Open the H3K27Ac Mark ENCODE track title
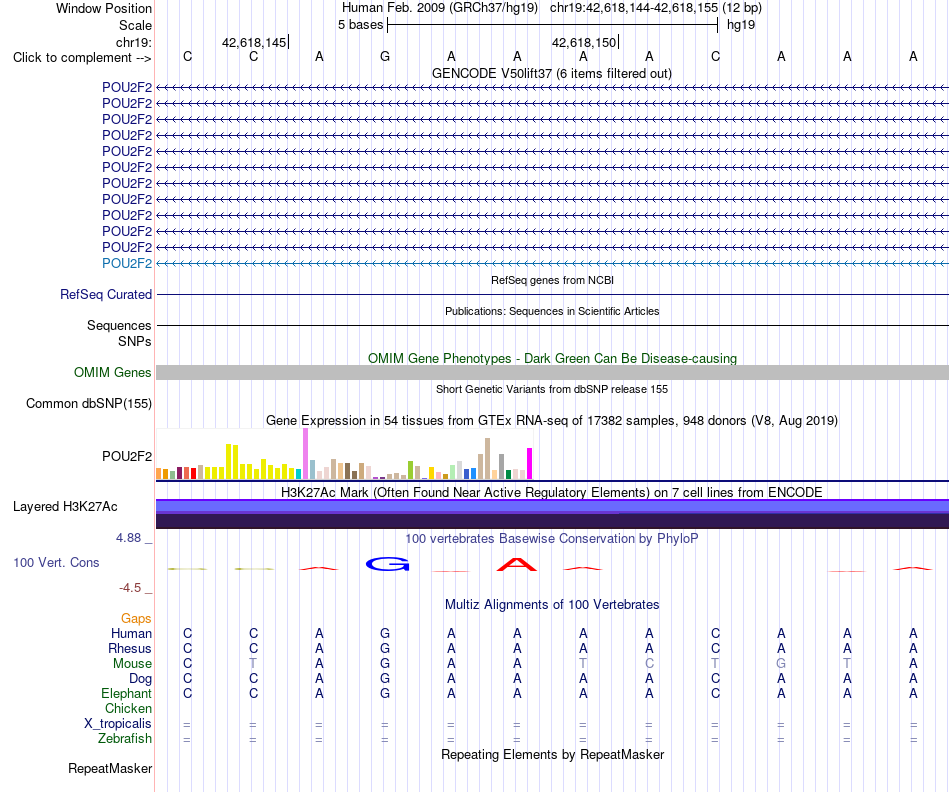This screenshot has width=950, height=792. [x=551, y=492]
